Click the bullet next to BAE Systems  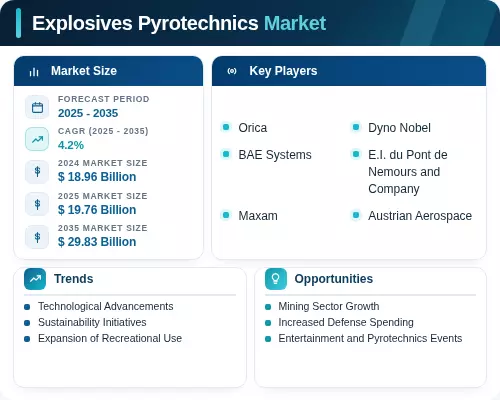(226, 154)
